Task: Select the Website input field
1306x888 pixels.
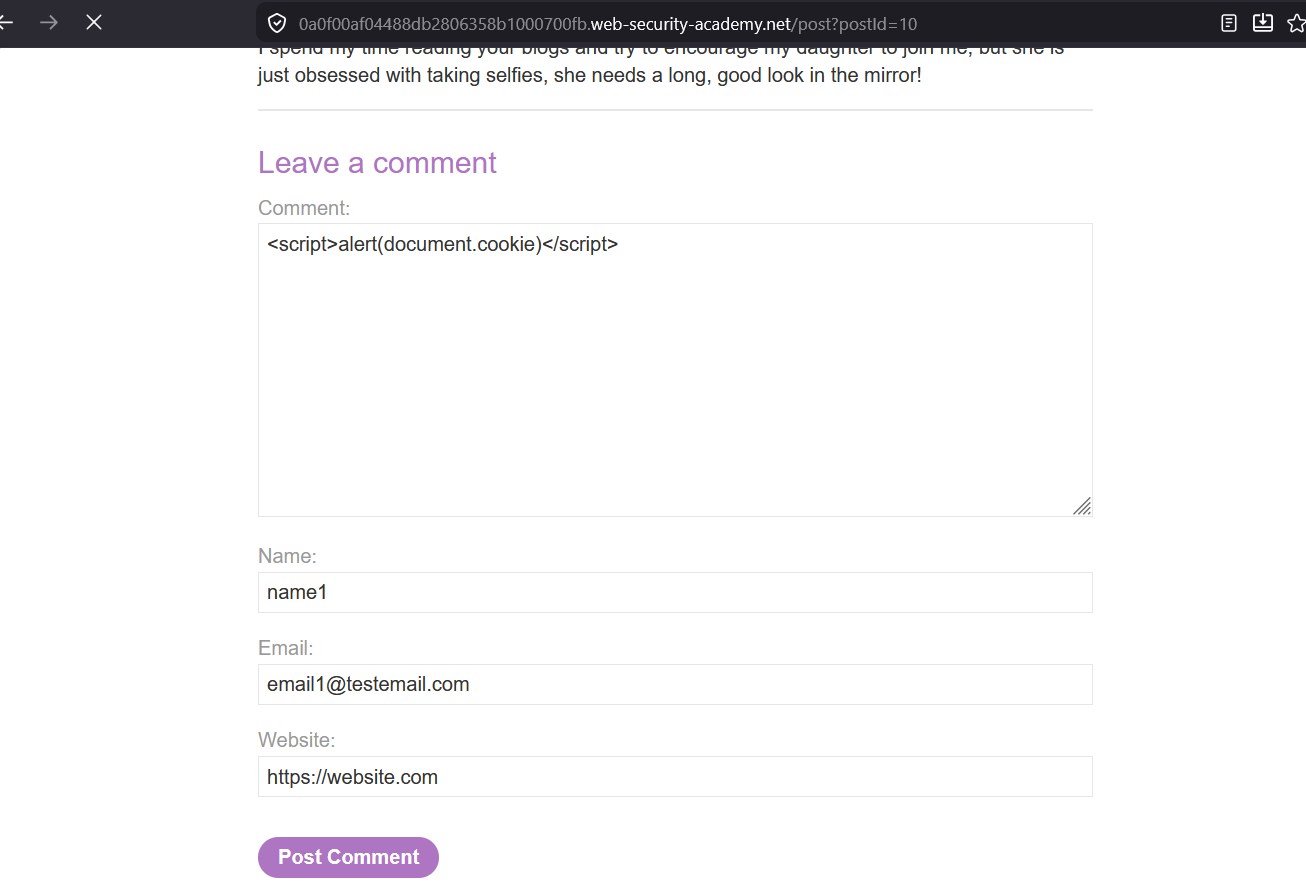Action: pyautogui.click(x=675, y=776)
